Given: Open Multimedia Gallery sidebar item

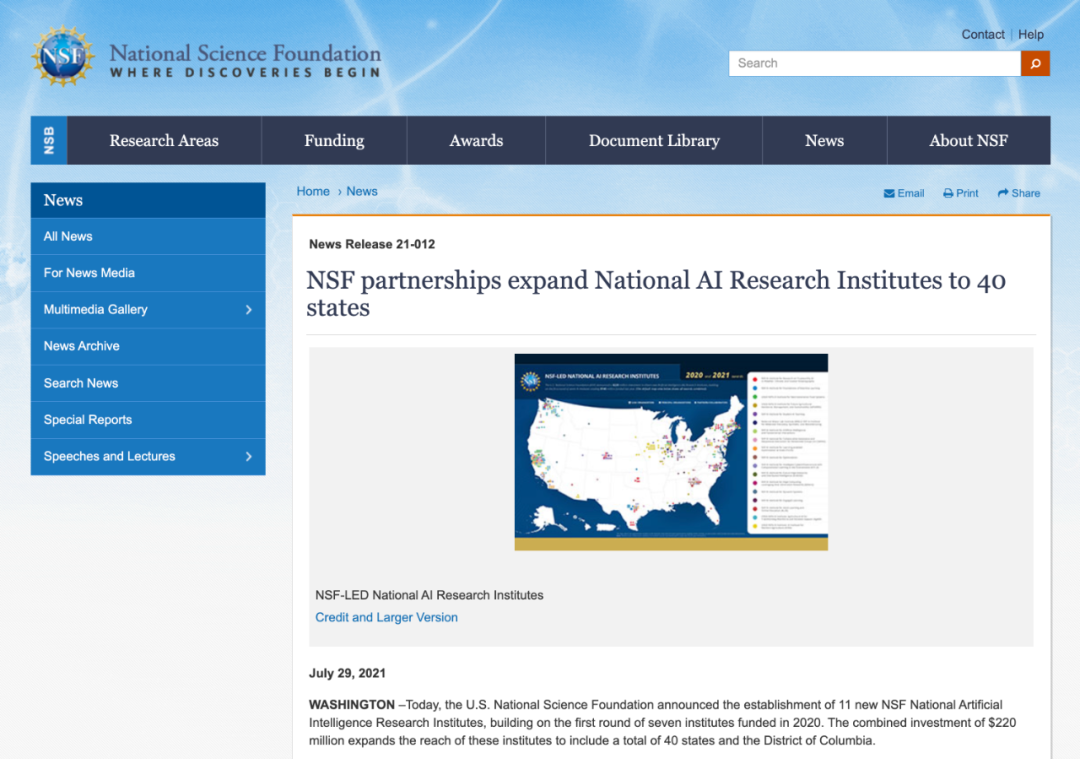Looking at the screenshot, I should [148, 310].
